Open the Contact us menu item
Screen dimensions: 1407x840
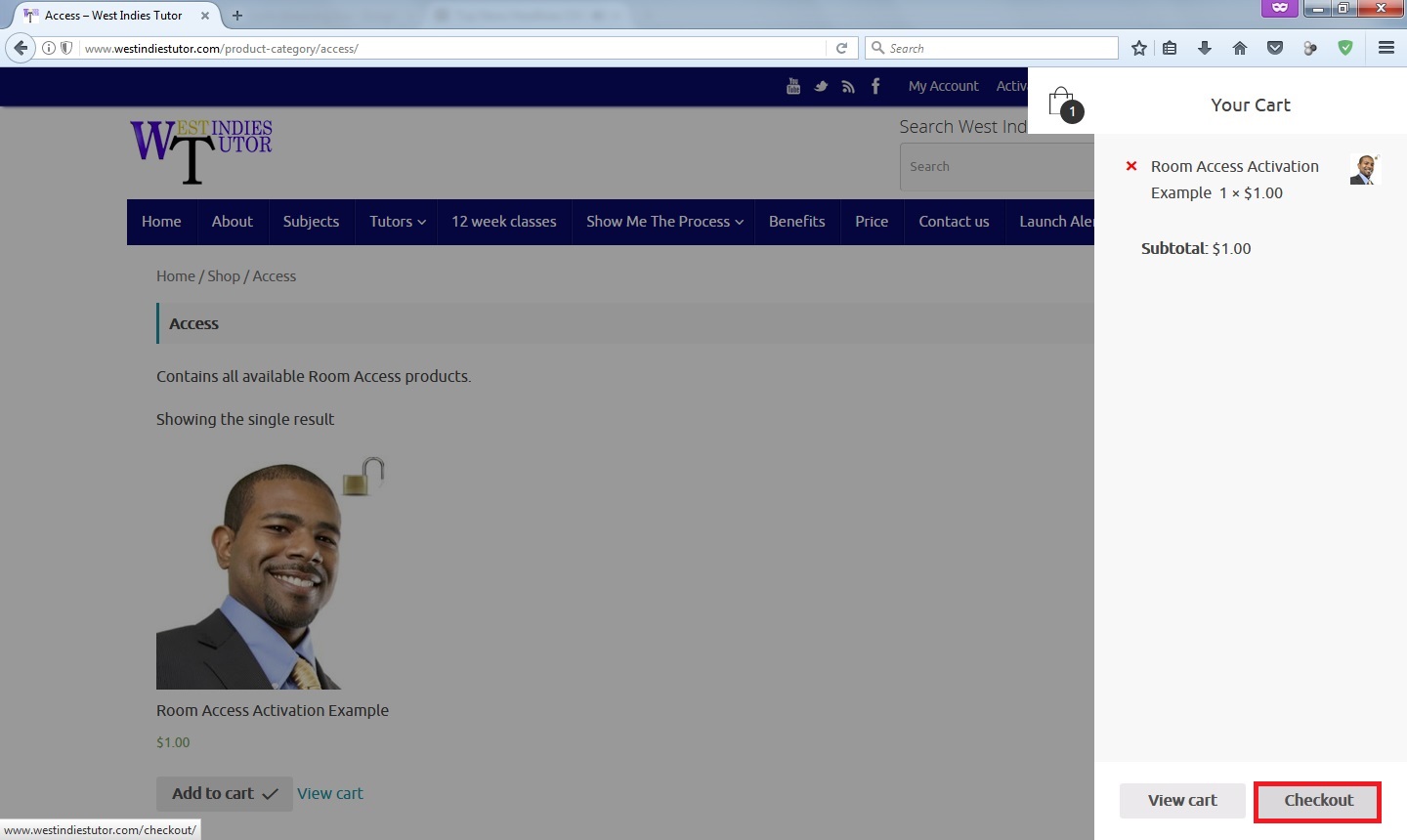pyautogui.click(x=954, y=222)
